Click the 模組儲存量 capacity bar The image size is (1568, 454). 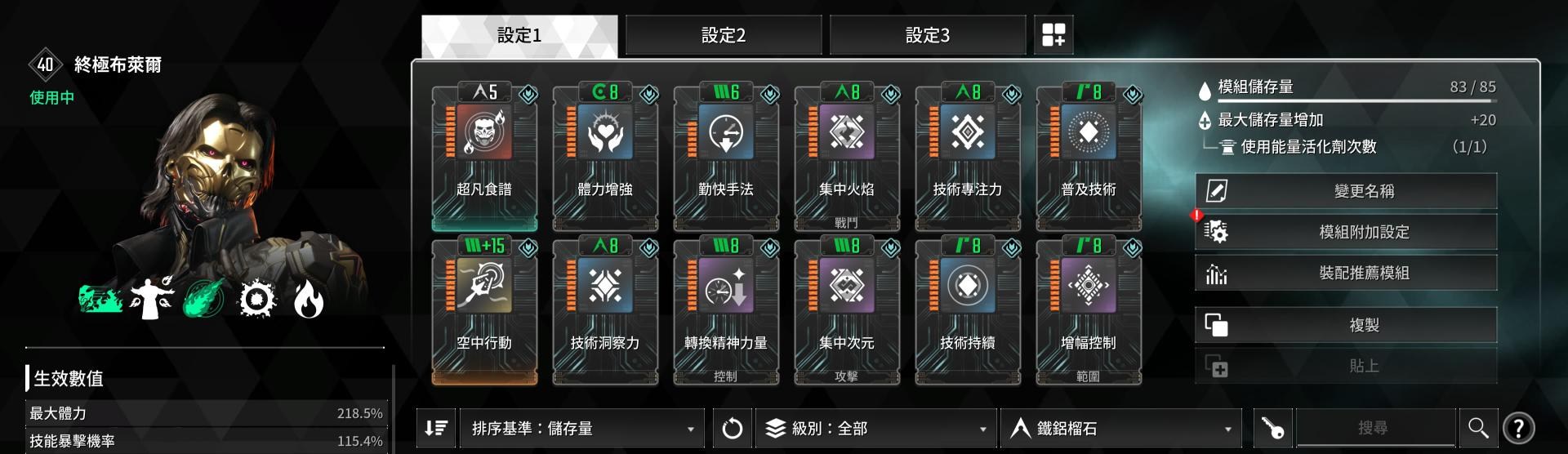click(x=1357, y=101)
